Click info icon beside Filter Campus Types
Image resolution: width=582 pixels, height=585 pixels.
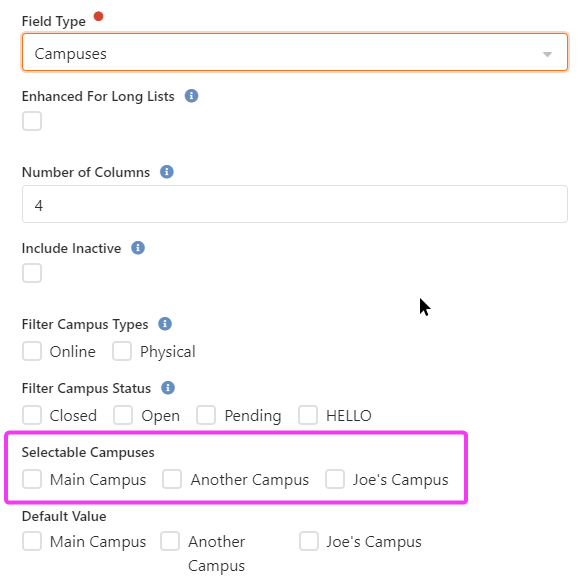pos(165,324)
